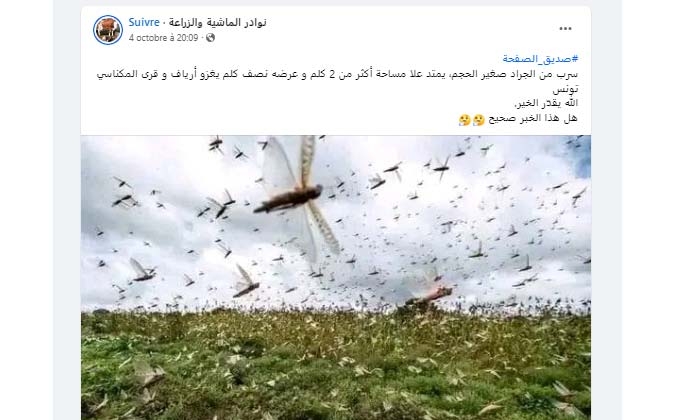Image resolution: width=675 pixels, height=420 pixels.
Task: Click the reddish locust near the grass
Action: (x=433, y=295)
